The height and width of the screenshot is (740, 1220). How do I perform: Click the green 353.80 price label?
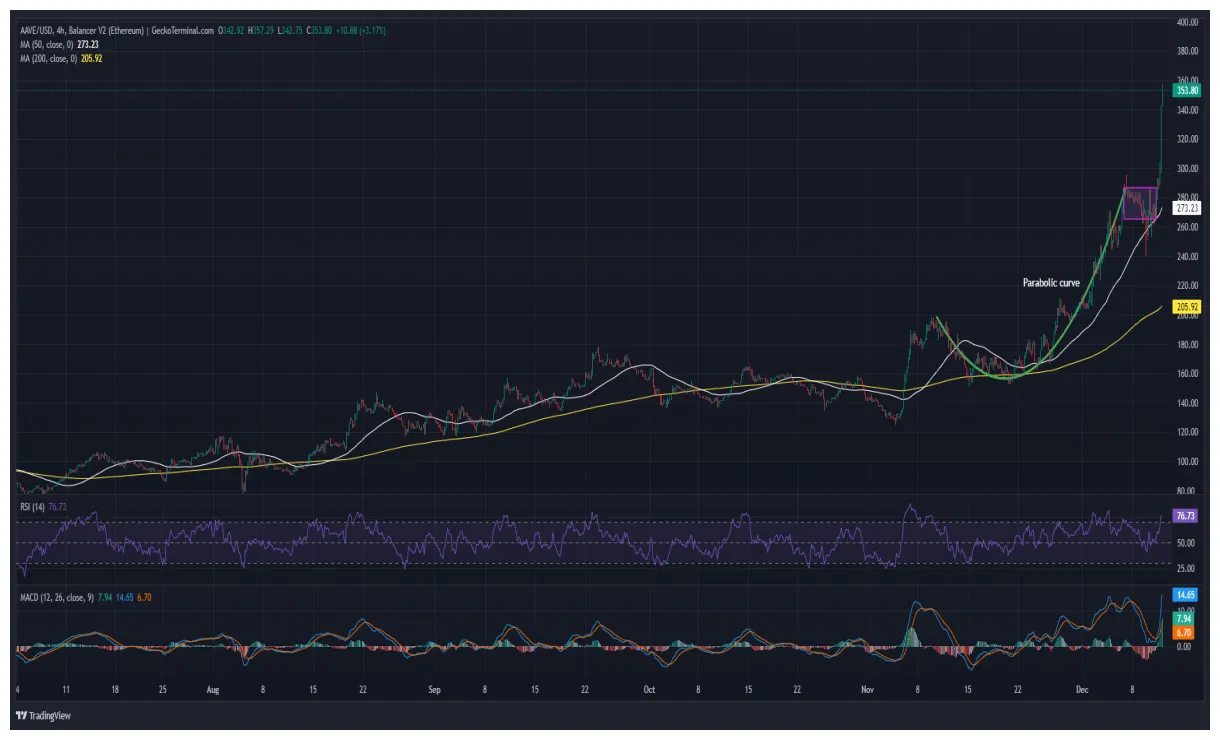click(1186, 88)
